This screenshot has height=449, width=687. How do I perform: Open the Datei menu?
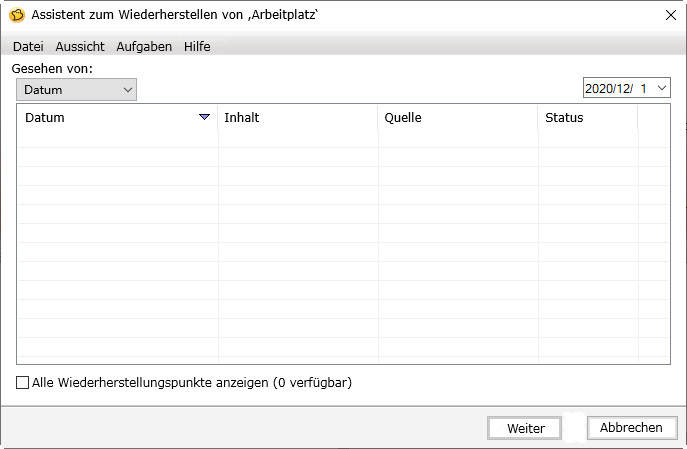[28, 46]
